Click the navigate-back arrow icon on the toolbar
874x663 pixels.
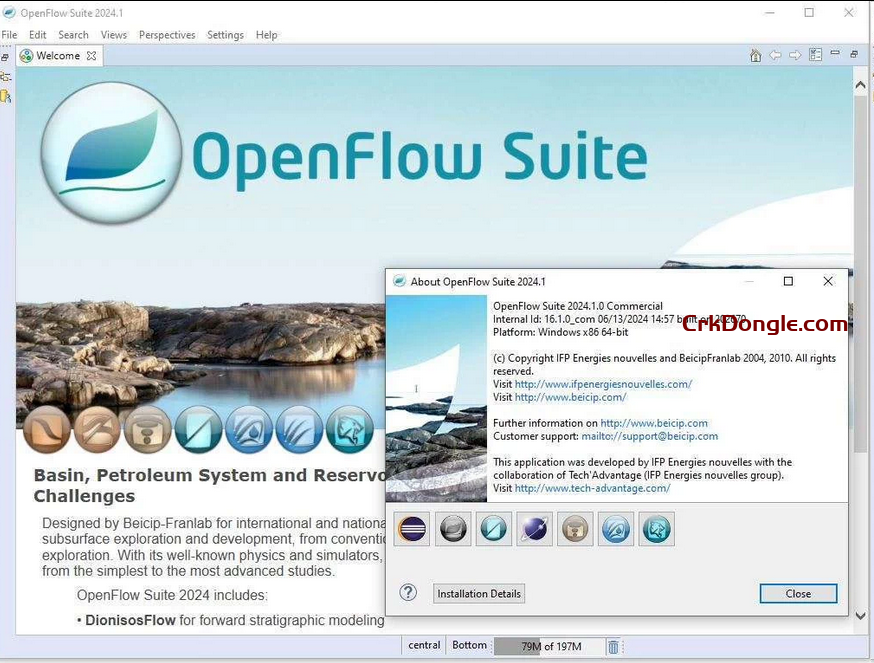[x=775, y=55]
